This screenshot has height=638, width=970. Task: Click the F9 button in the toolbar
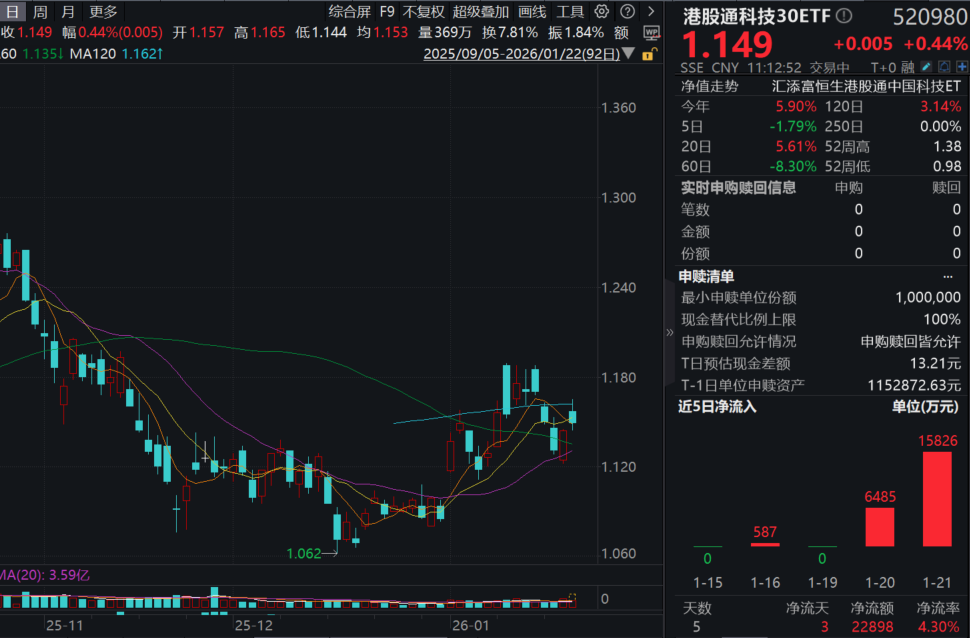386,13
